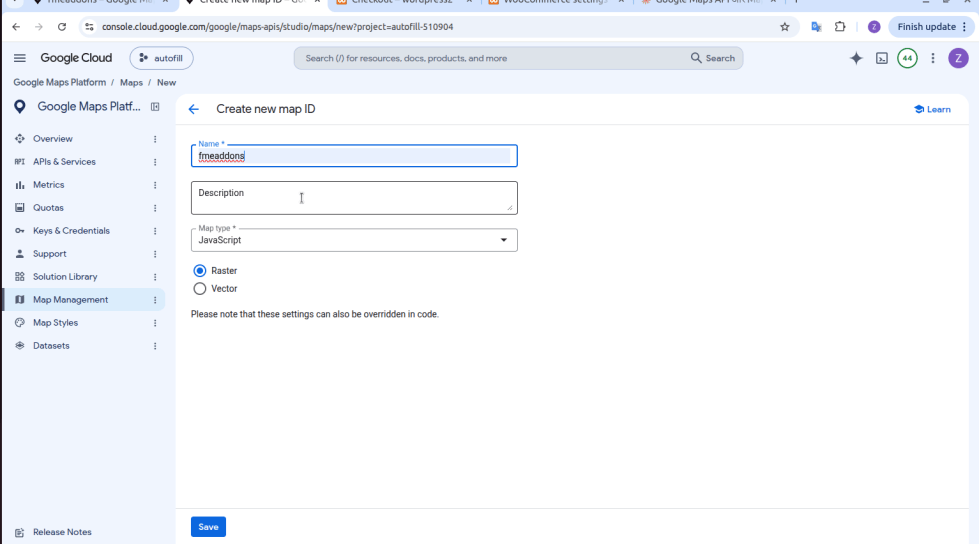Screen dimensions: 979x544
Task: Click the Google Maps Platform pin icon
Action: (20, 107)
